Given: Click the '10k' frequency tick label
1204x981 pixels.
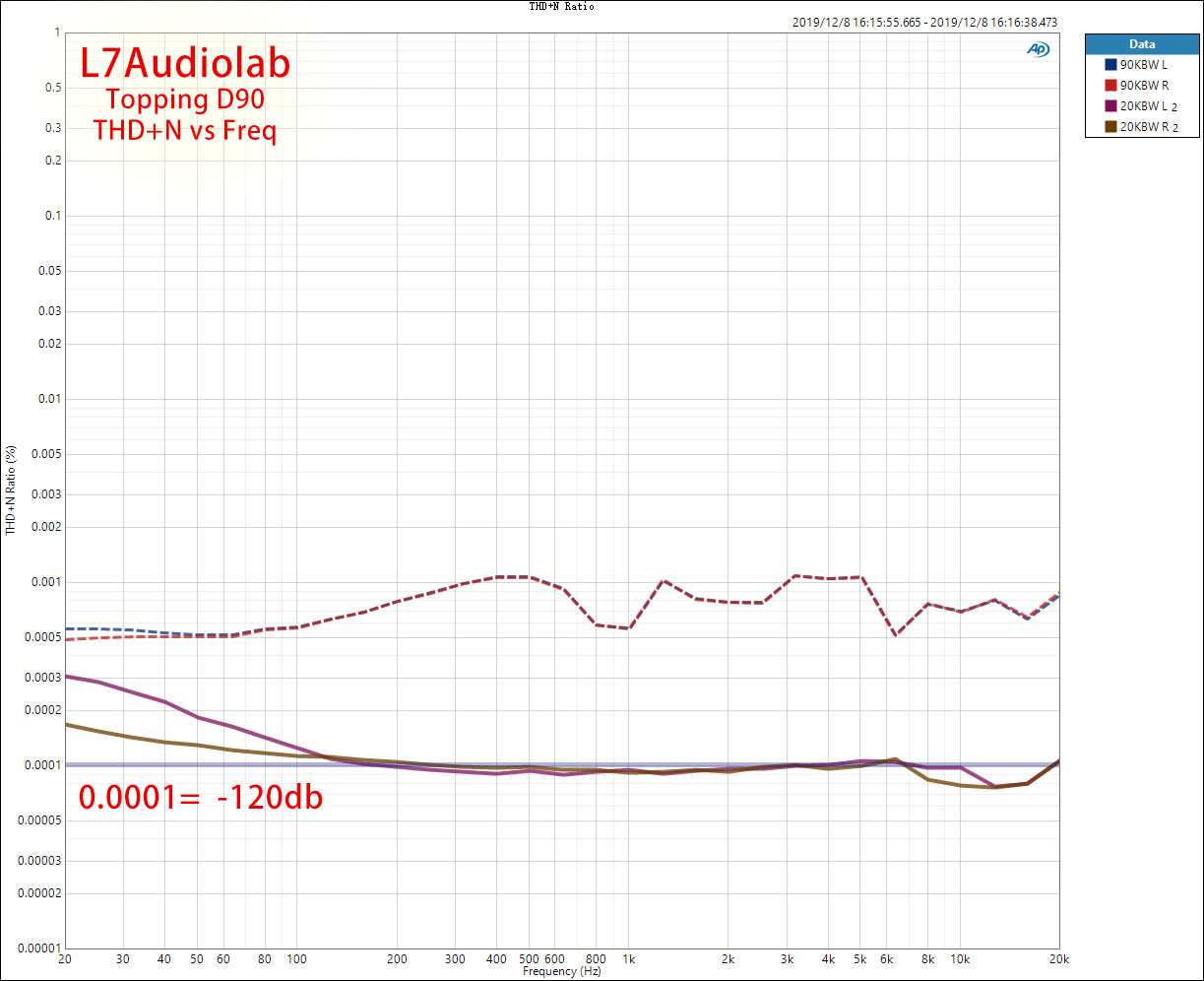Looking at the screenshot, I should [x=960, y=959].
